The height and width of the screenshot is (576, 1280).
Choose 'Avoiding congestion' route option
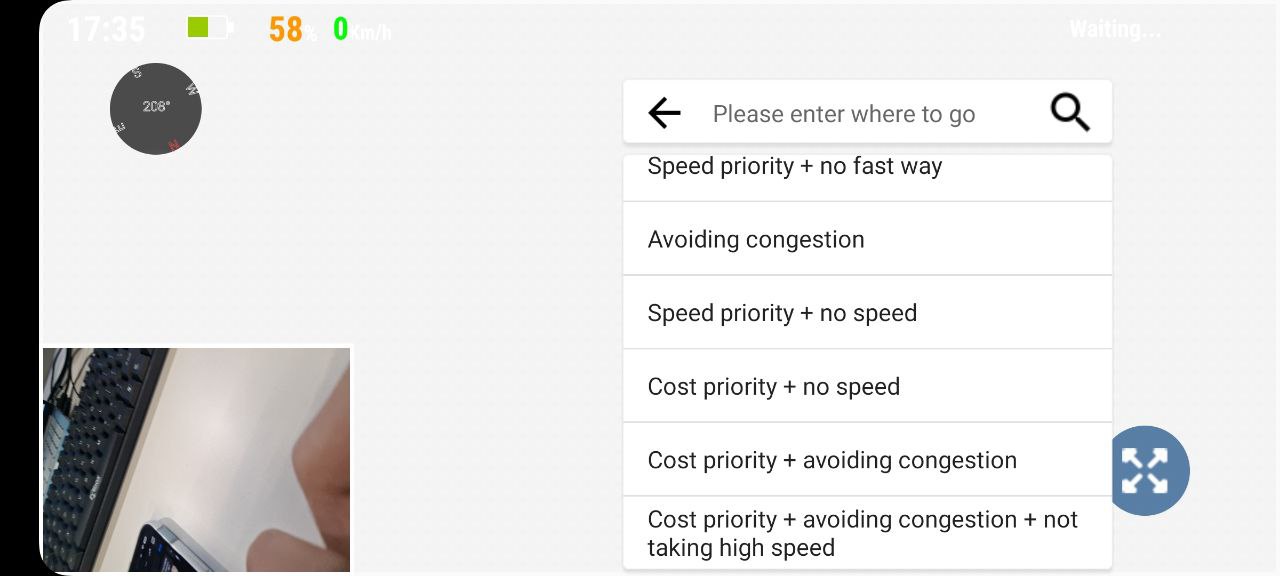click(867, 239)
